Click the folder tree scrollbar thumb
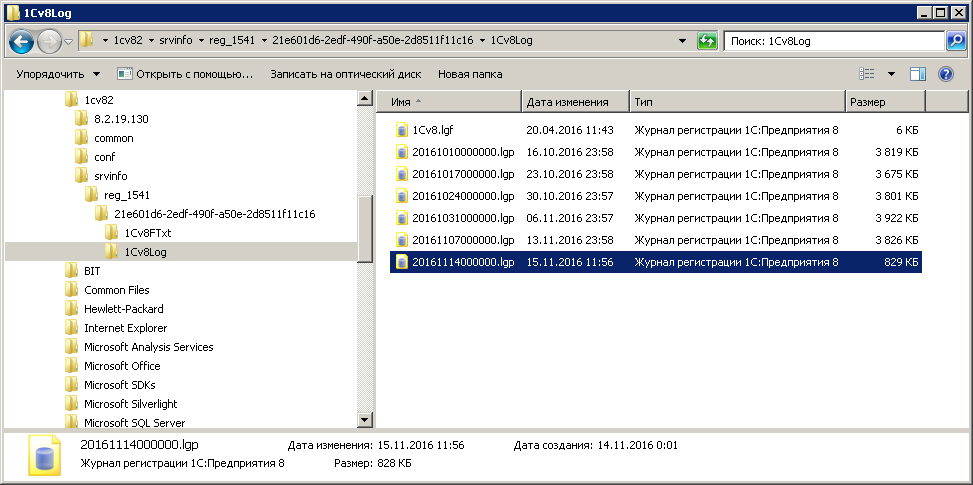 (365, 229)
